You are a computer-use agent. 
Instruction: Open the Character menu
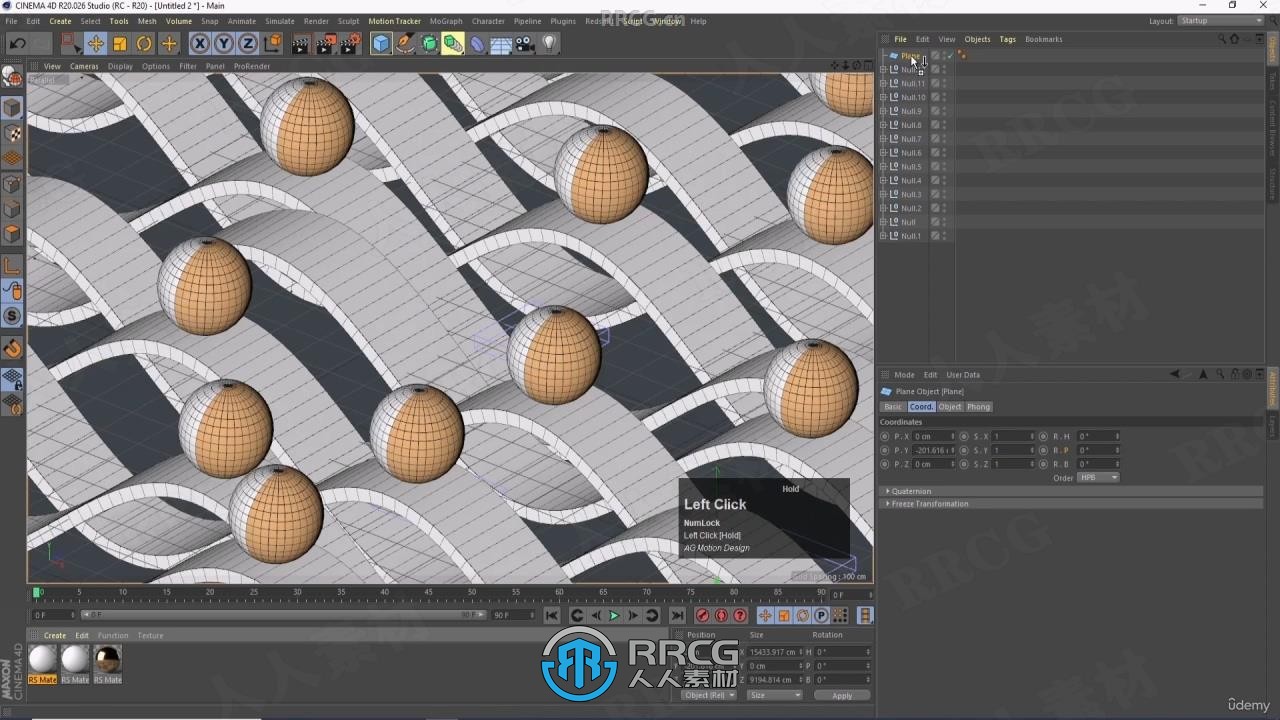488,21
